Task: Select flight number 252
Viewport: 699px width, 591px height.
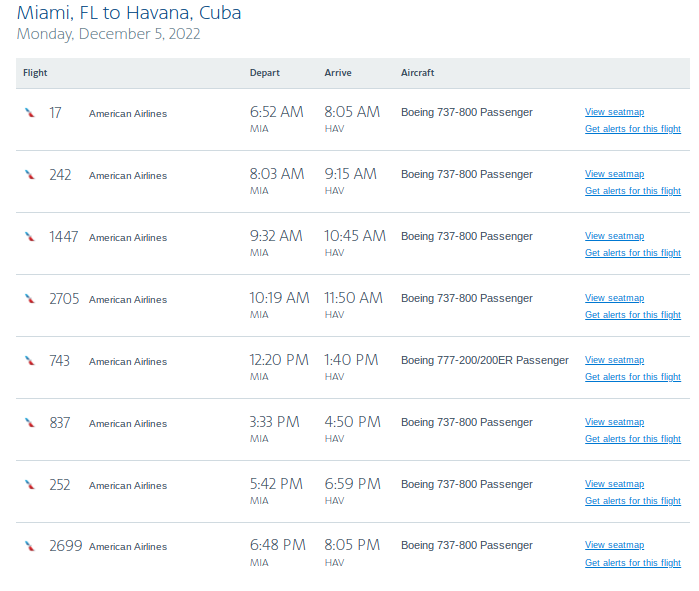Action: click(x=60, y=484)
